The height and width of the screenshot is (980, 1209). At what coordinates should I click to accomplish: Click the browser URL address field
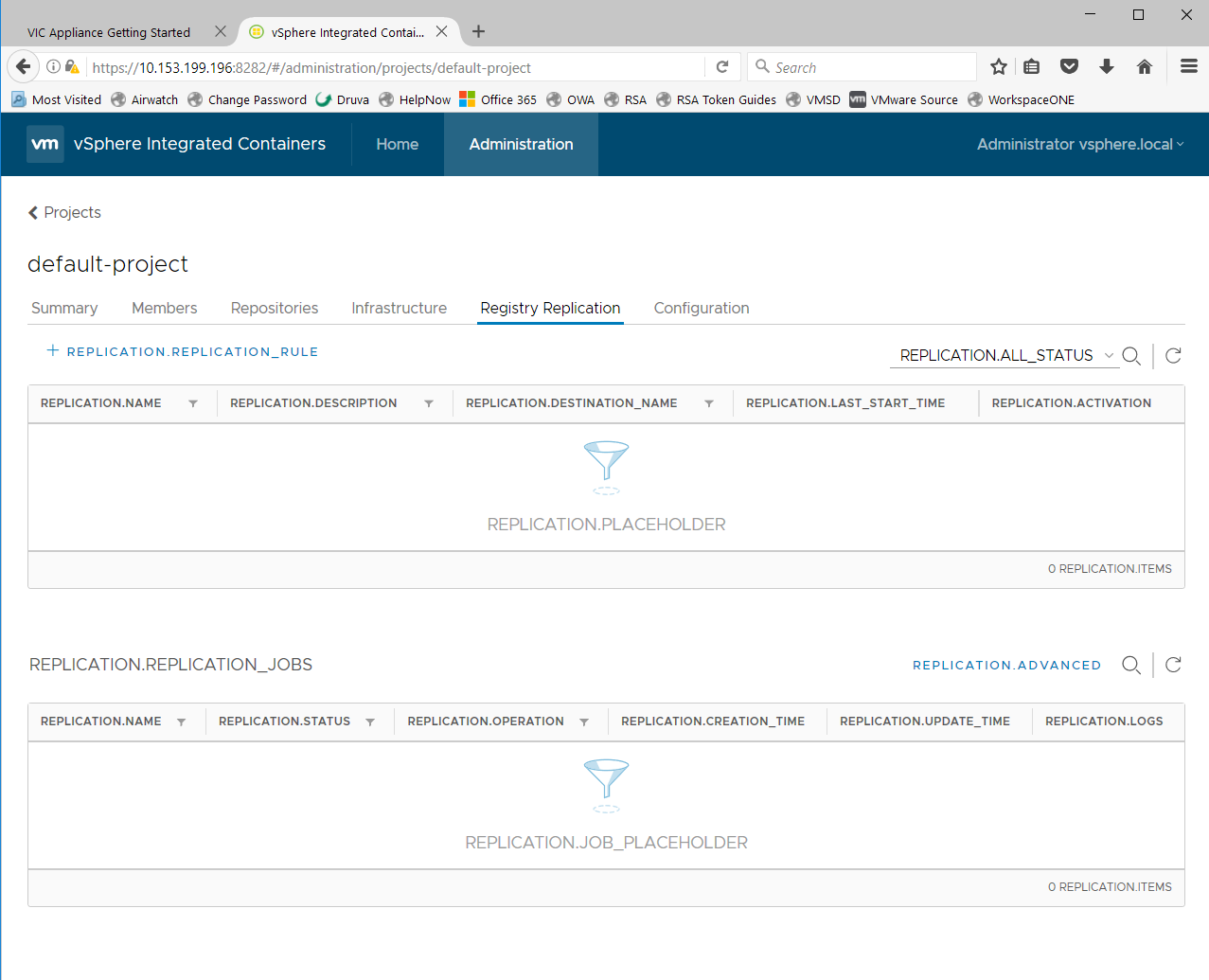click(x=396, y=67)
